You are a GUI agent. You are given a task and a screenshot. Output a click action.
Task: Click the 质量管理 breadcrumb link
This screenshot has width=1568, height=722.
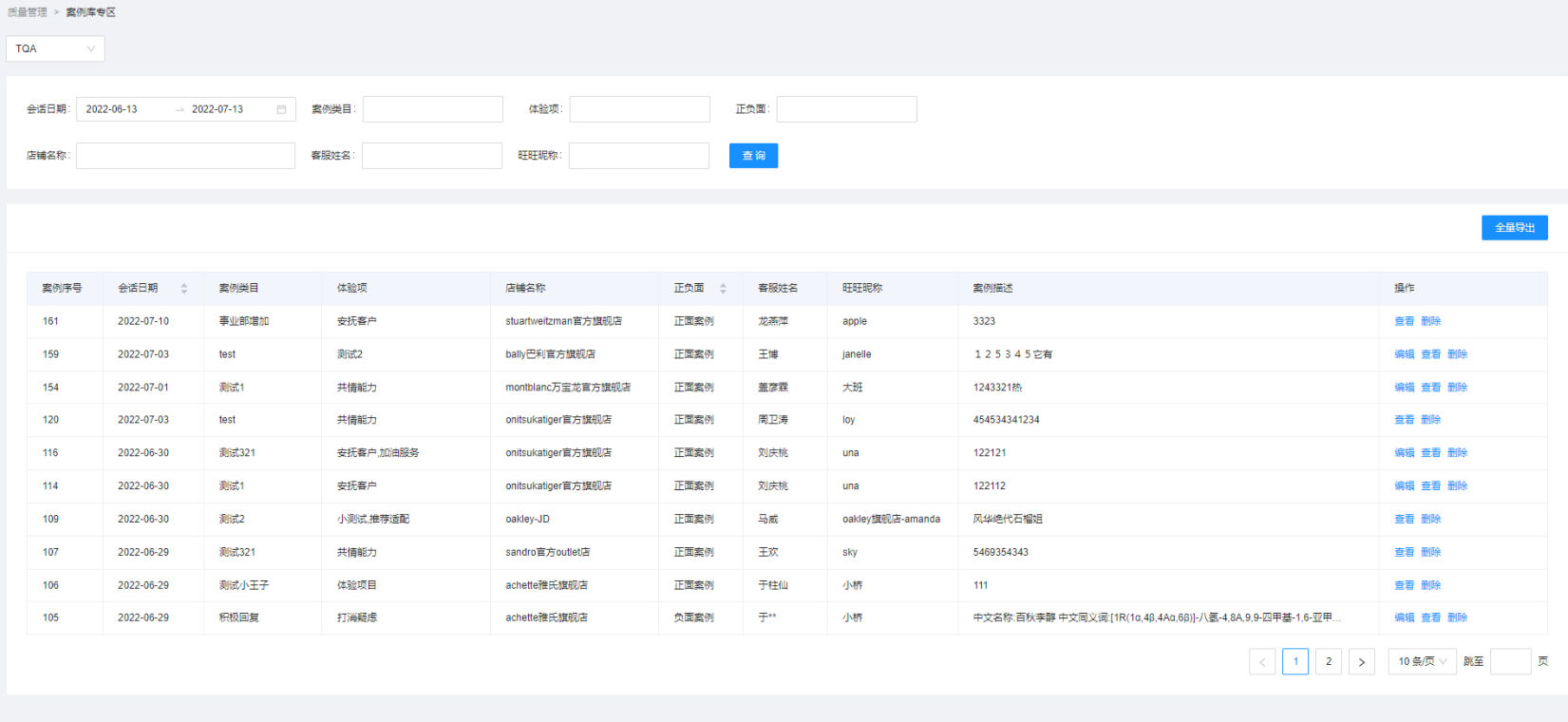28,12
